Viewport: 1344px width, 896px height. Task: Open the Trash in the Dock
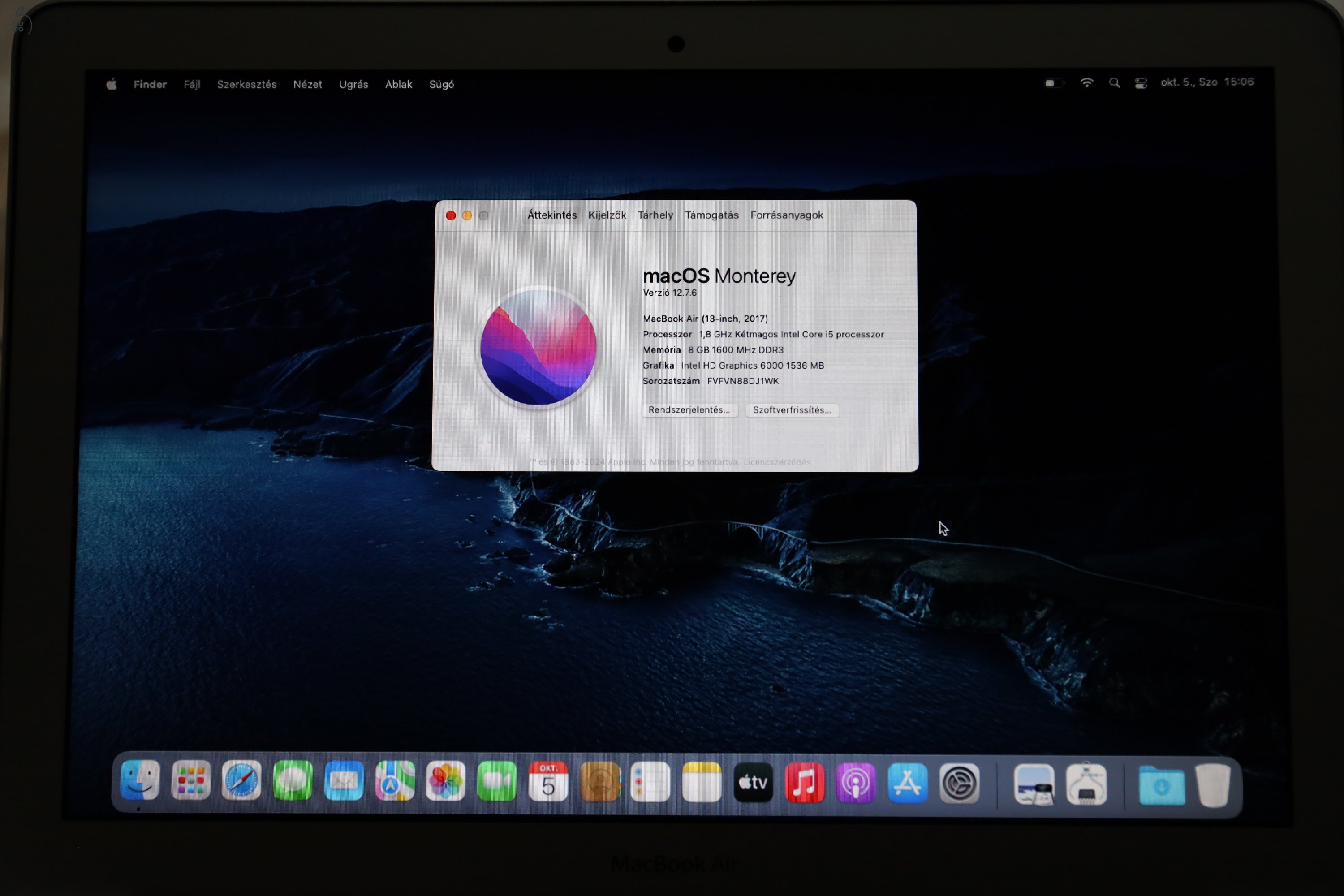[1213, 786]
